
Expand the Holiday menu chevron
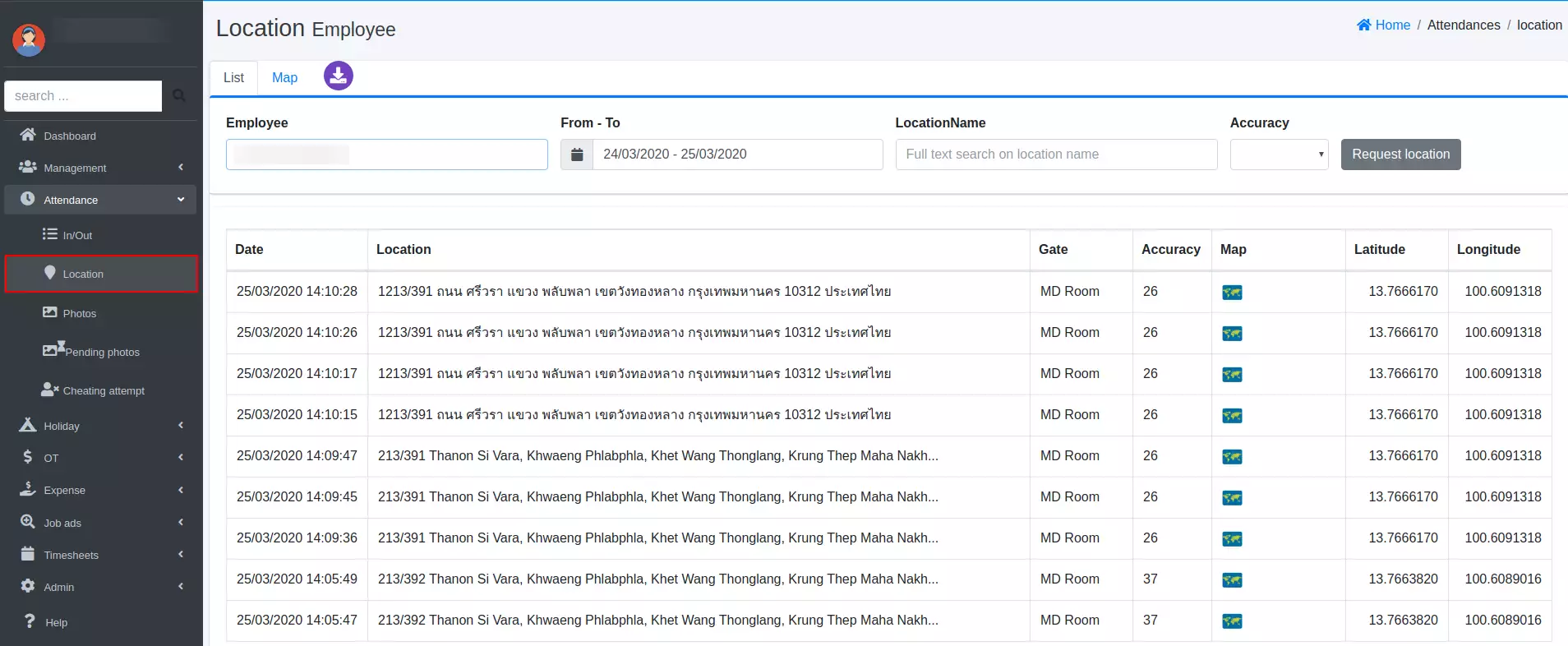(181, 425)
